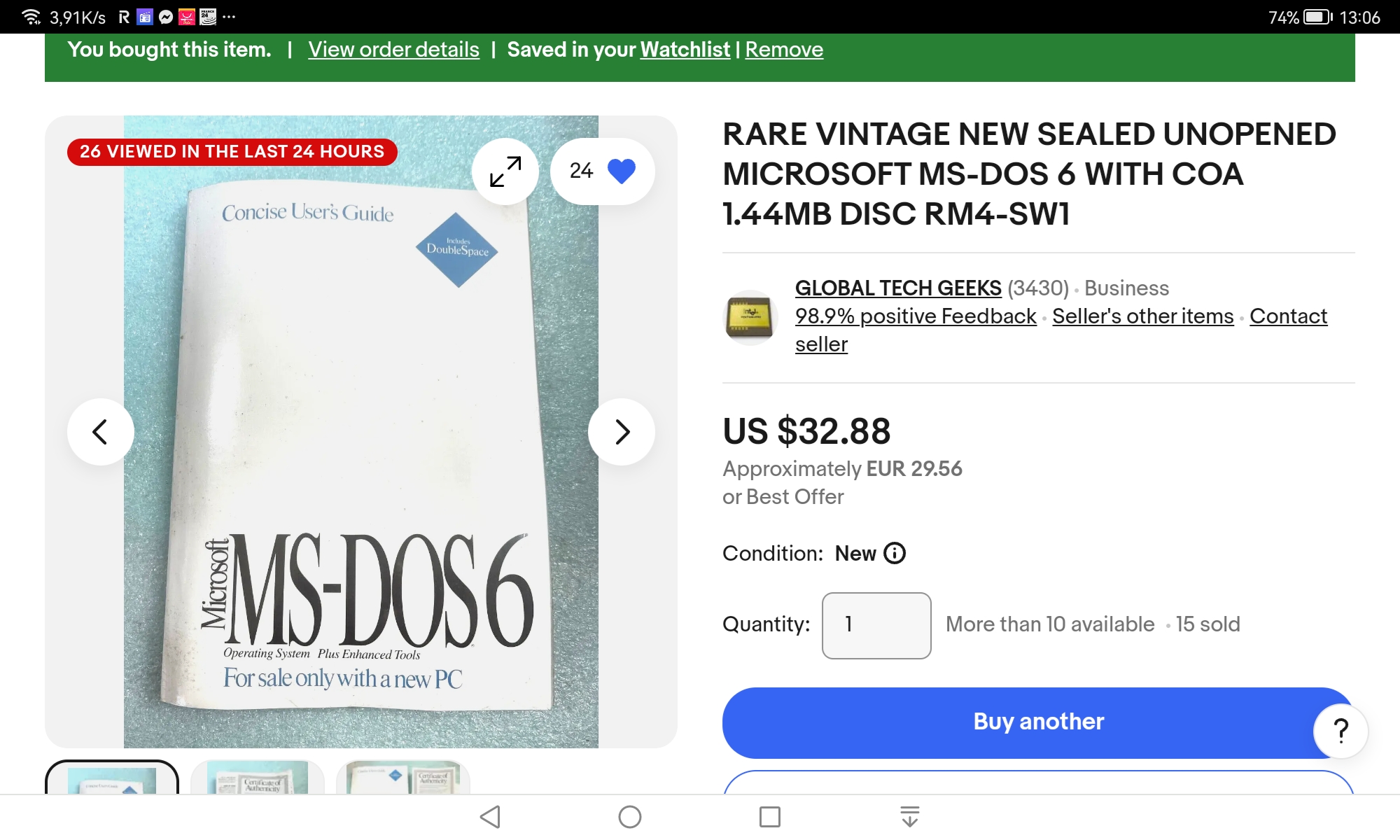This screenshot has width=1400, height=840.
Task: Expand seller profile GLOBAL TECH GEEKS
Action: pos(898,288)
